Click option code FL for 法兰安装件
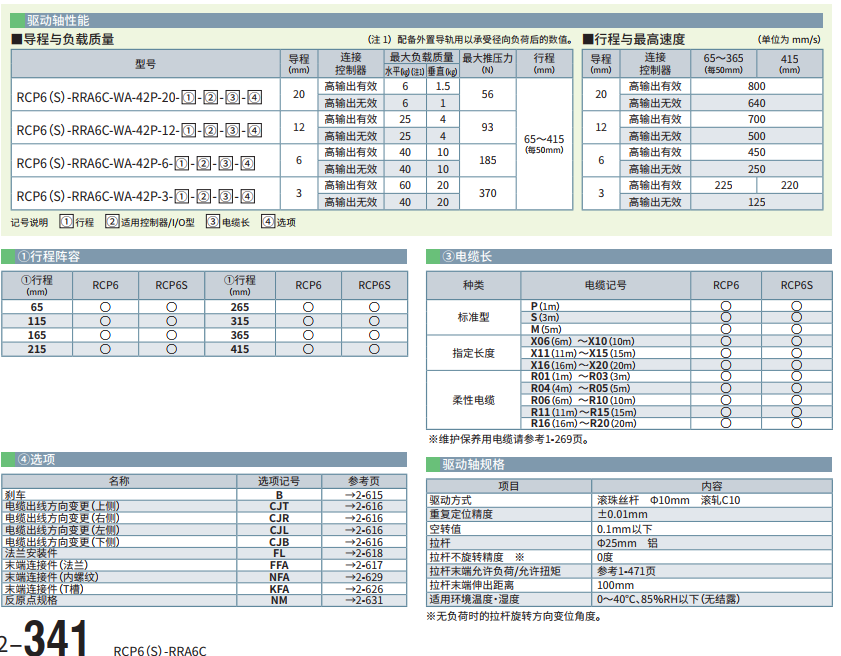Screen dimensions: 841x656 [x=279, y=553]
